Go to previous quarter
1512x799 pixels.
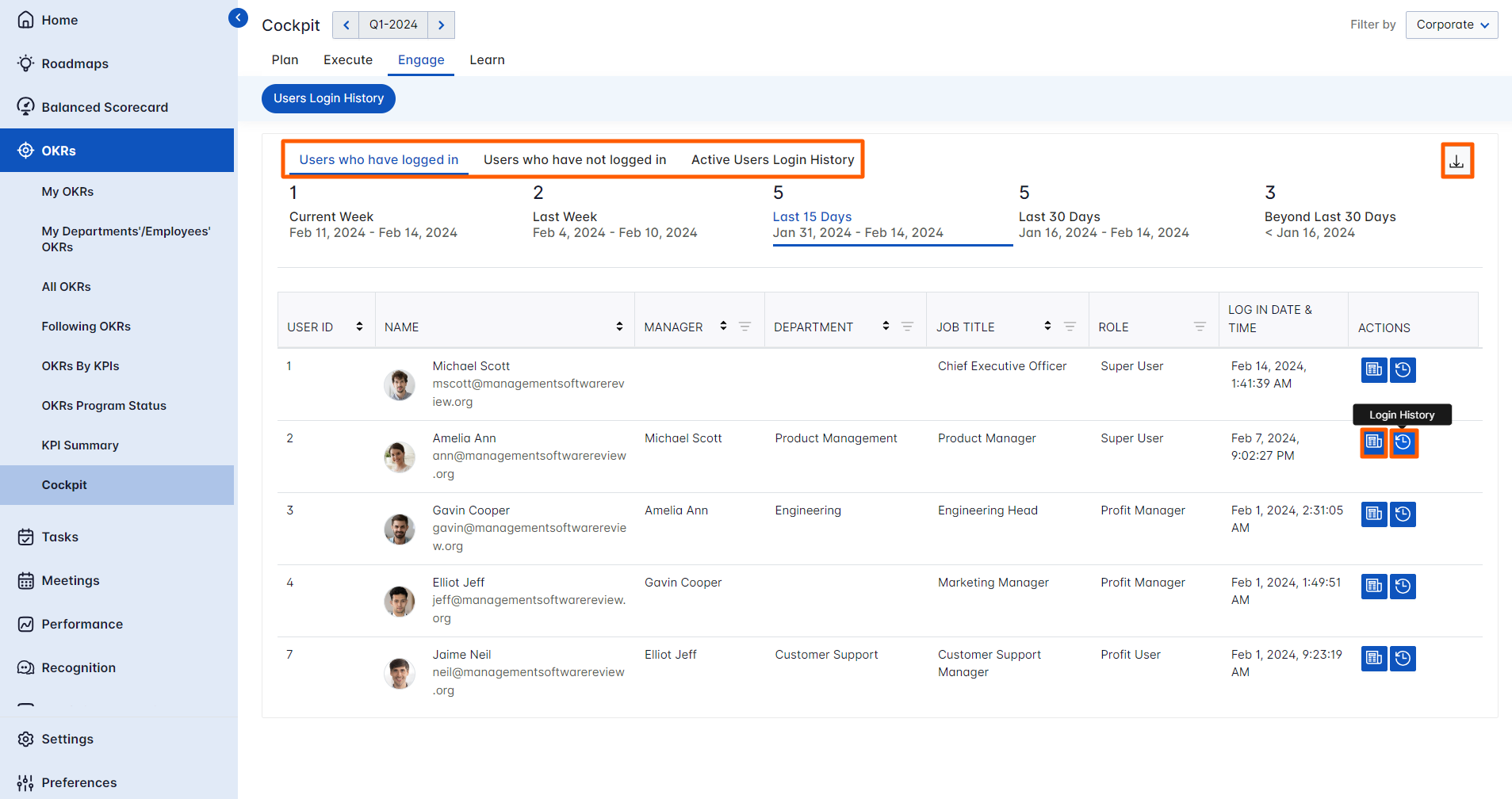(346, 25)
